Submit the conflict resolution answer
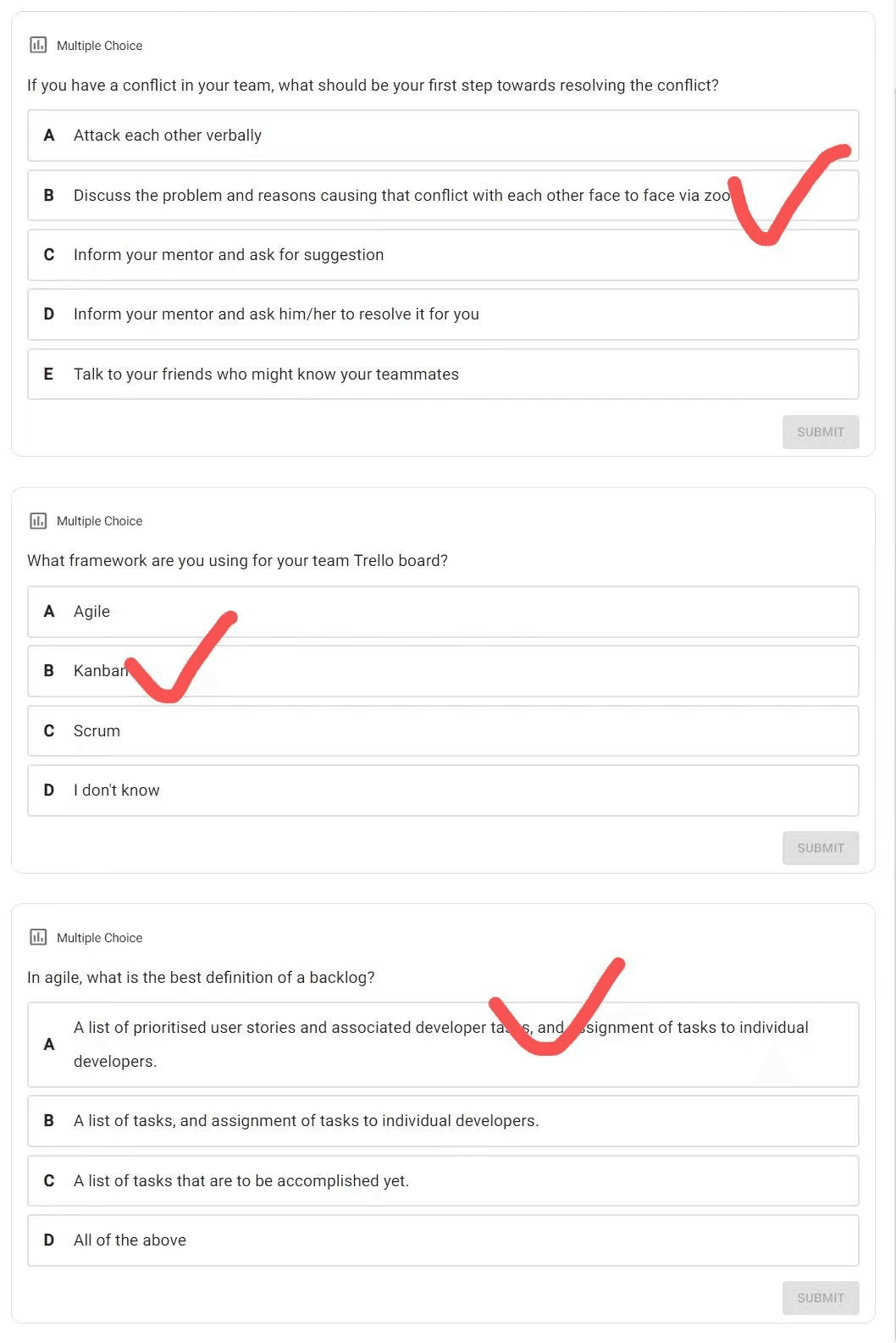 pos(821,432)
